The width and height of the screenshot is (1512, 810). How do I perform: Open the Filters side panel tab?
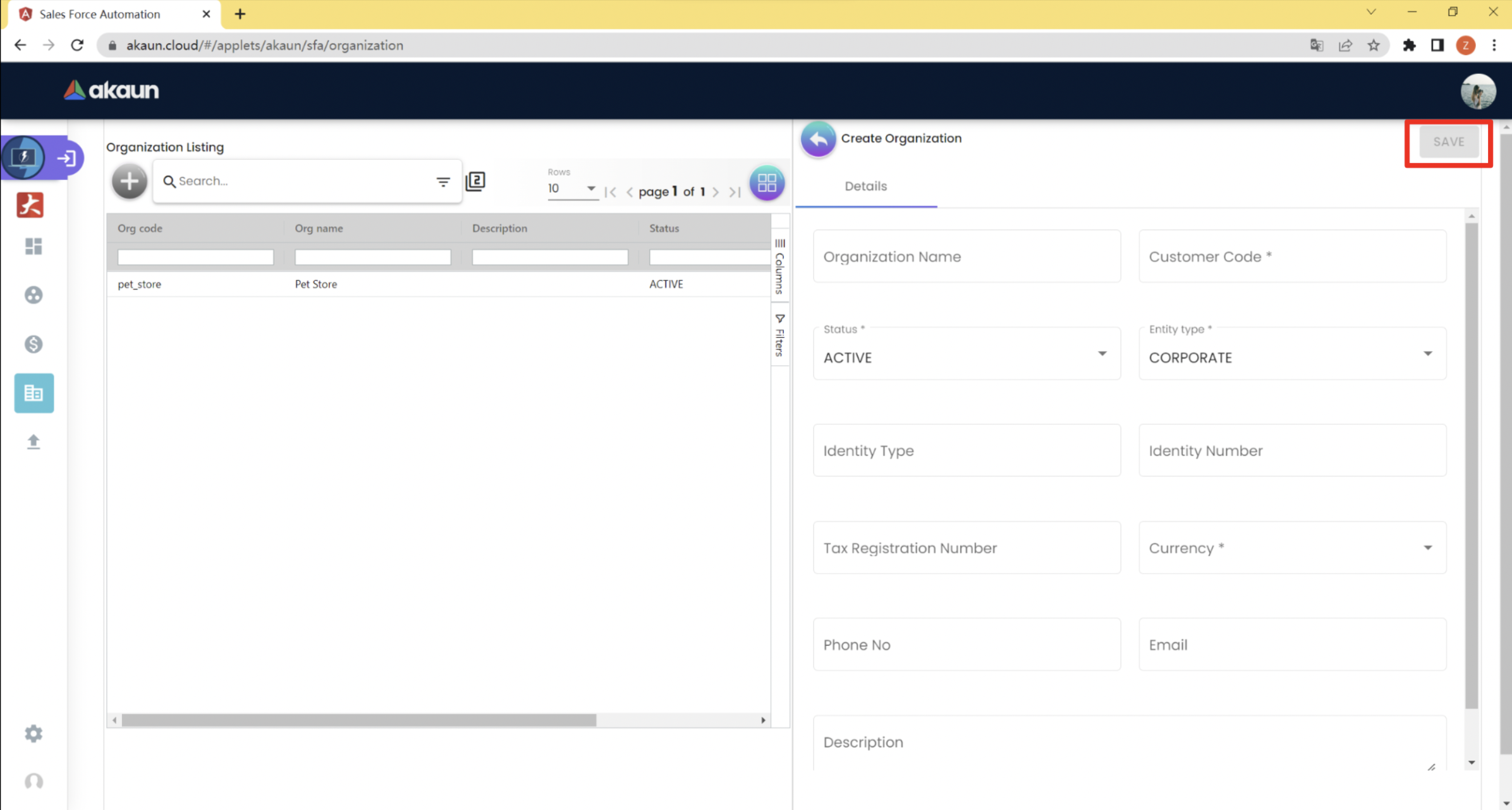(779, 335)
